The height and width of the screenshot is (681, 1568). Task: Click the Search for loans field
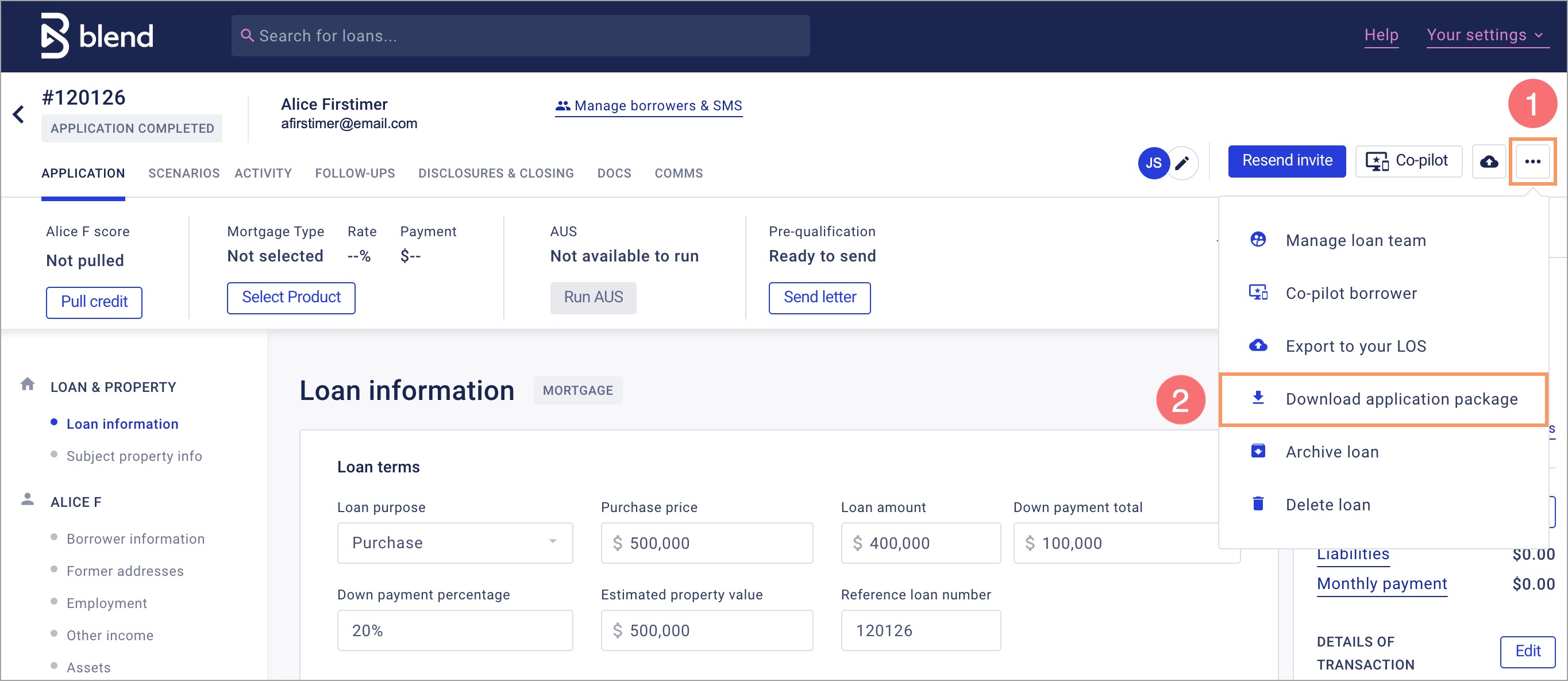520,36
